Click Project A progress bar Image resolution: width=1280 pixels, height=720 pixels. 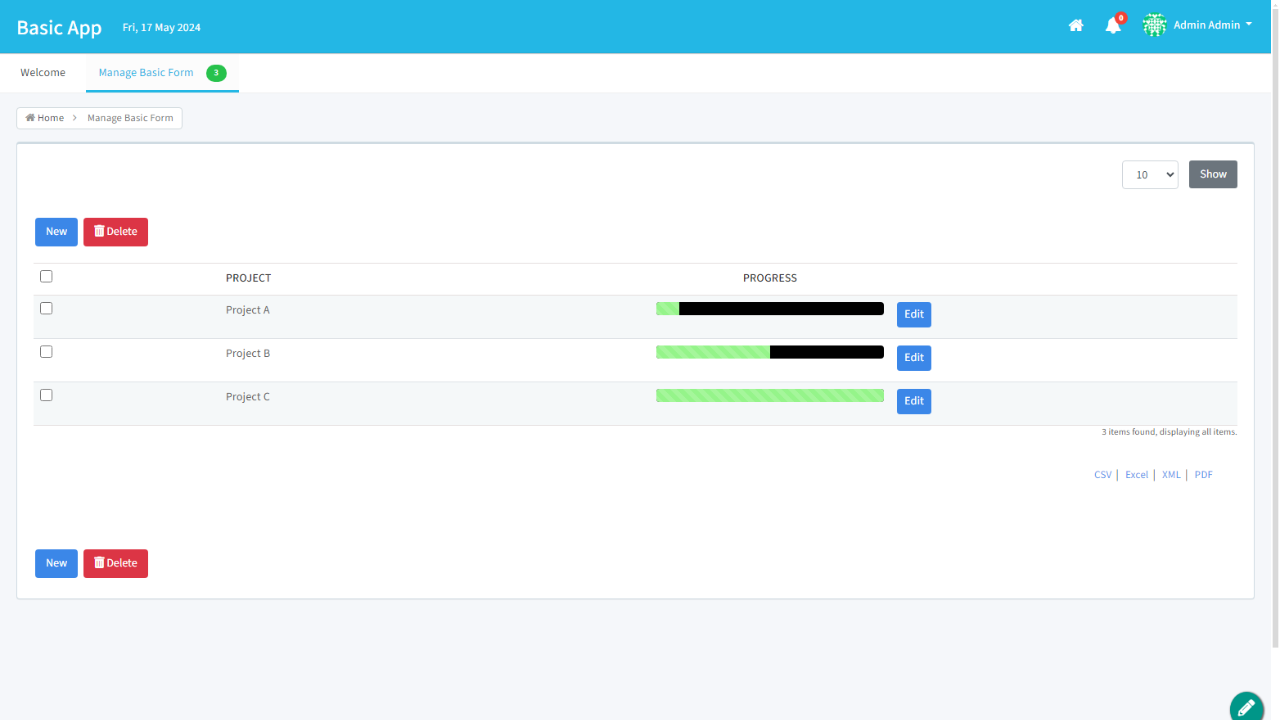[x=770, y=309]
